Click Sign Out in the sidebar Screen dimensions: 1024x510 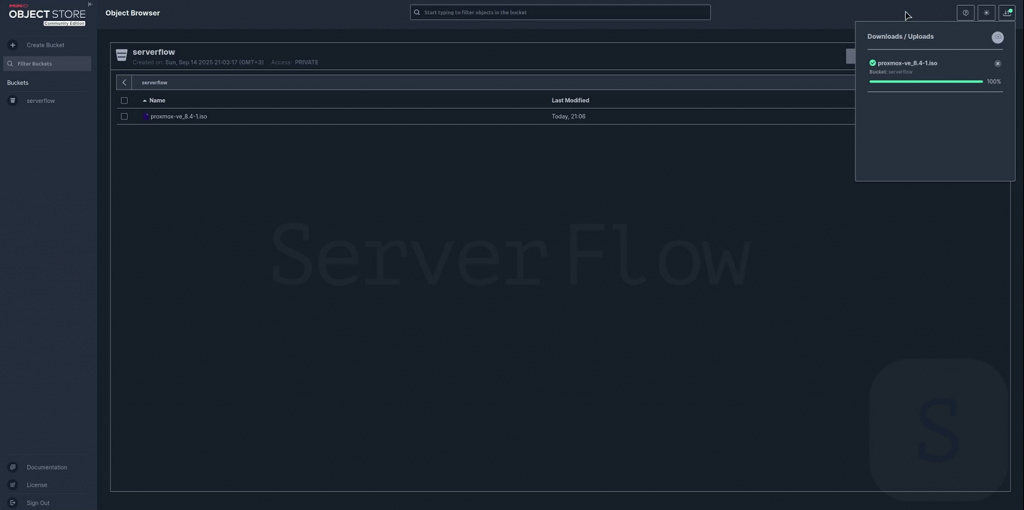[x=38, y=503]
